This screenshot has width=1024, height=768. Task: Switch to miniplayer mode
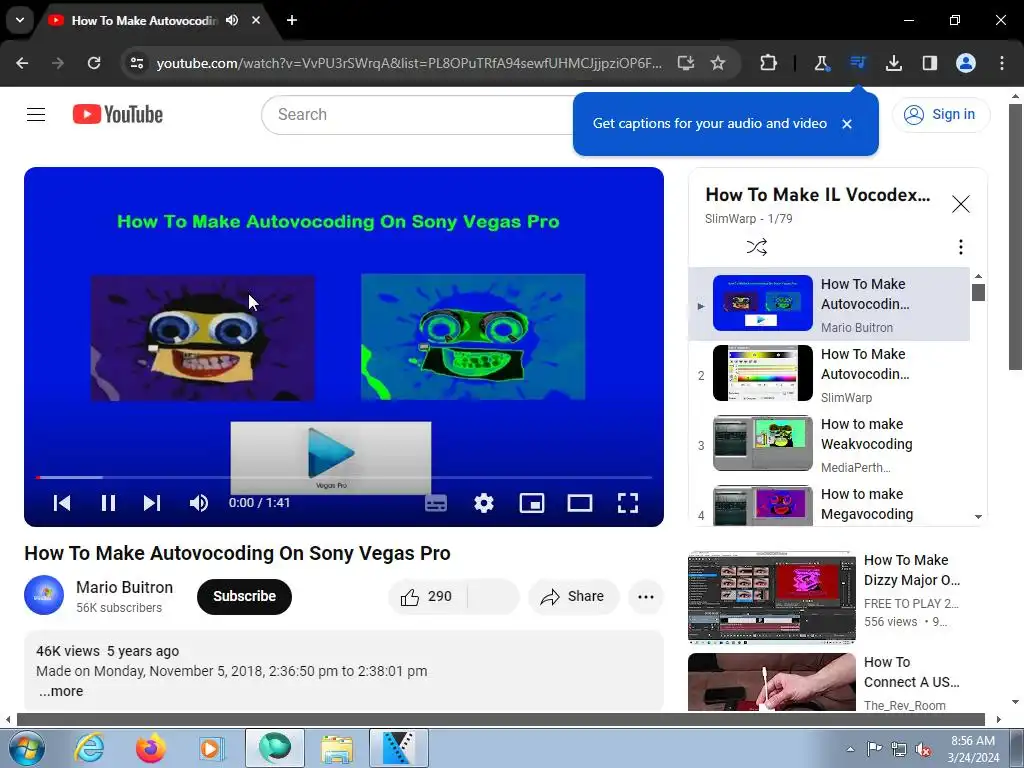[532, 503]
